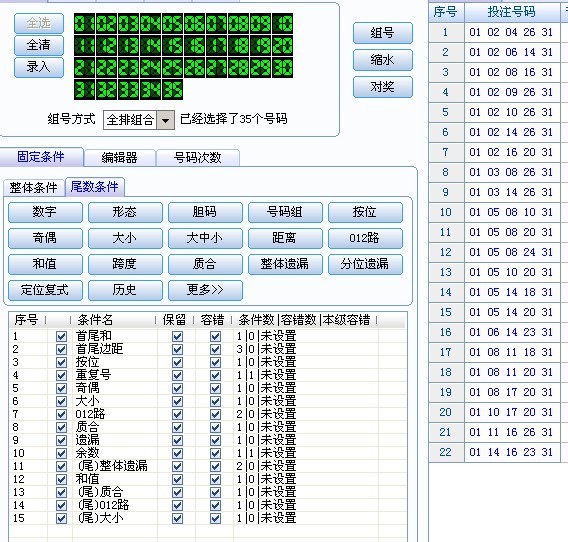Click the 012路 condition button

tap(365, 238)
